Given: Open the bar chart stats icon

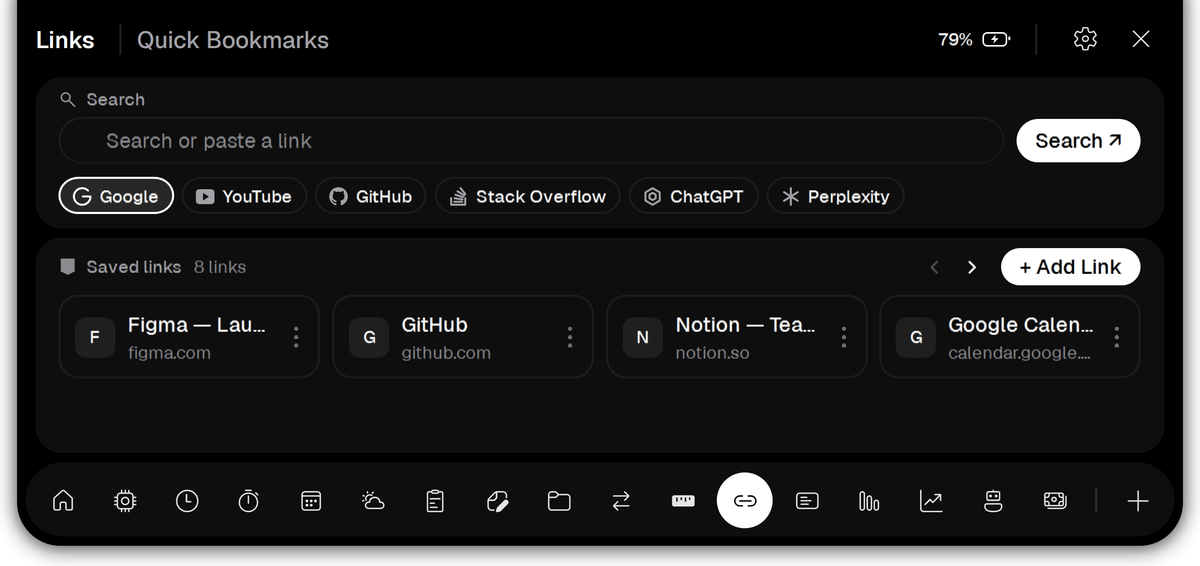Looking at the screenshot, I should (x=869, y=501).
